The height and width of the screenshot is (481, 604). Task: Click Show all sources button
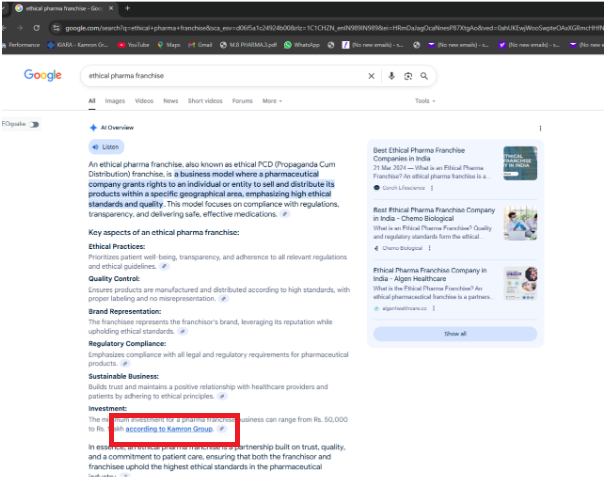click(455, 333)
